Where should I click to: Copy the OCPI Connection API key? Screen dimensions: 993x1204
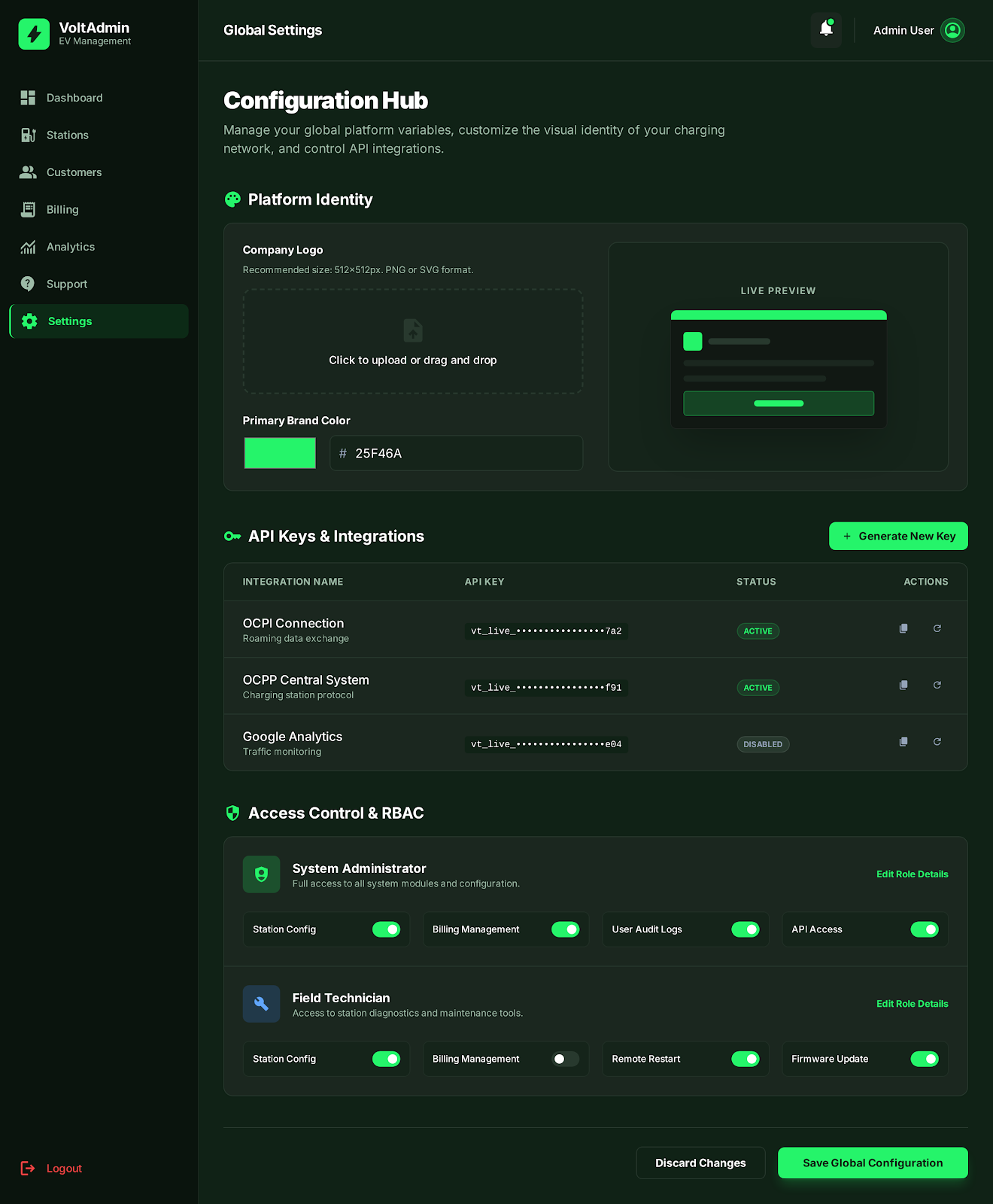903,628
